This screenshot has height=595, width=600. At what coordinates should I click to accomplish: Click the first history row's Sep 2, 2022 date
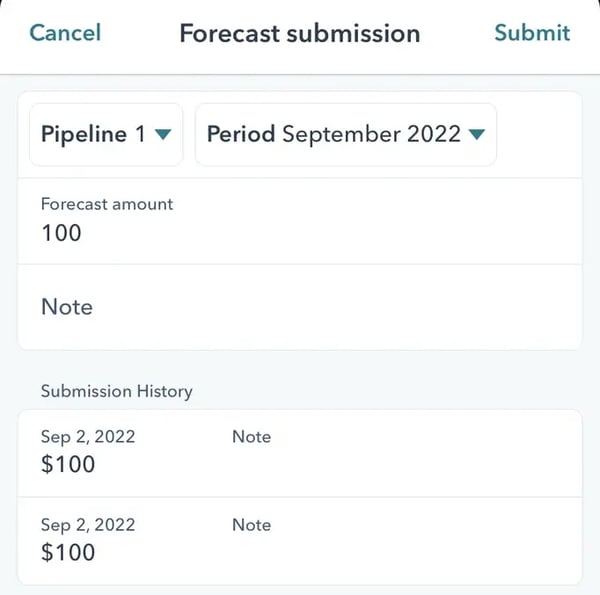coord(88,437)
